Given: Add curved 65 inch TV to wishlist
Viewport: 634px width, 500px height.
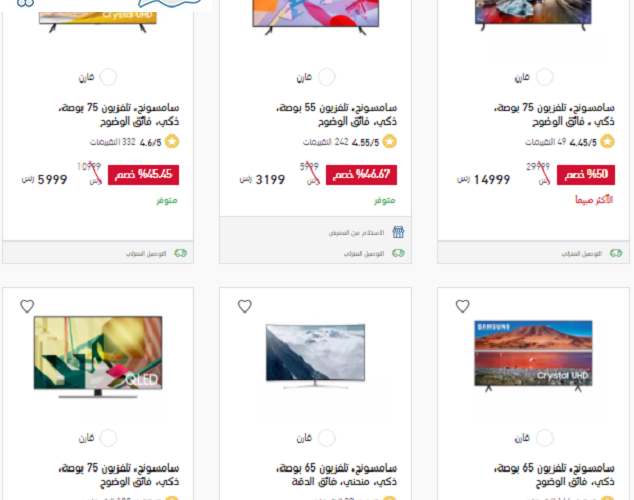Looking at the screenshot, I should click(245, 306).
